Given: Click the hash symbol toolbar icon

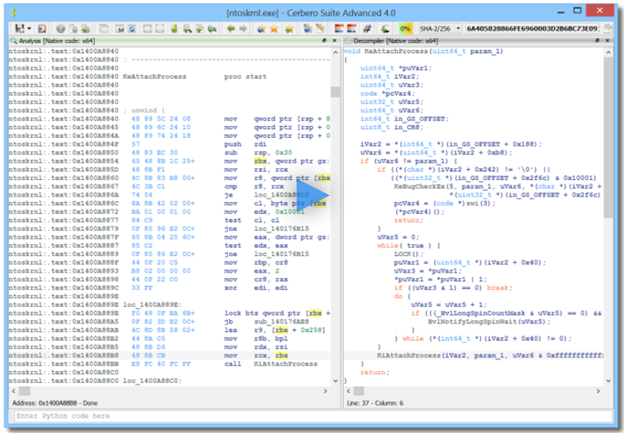Looking at the screenshot, I should click(367, 29).
